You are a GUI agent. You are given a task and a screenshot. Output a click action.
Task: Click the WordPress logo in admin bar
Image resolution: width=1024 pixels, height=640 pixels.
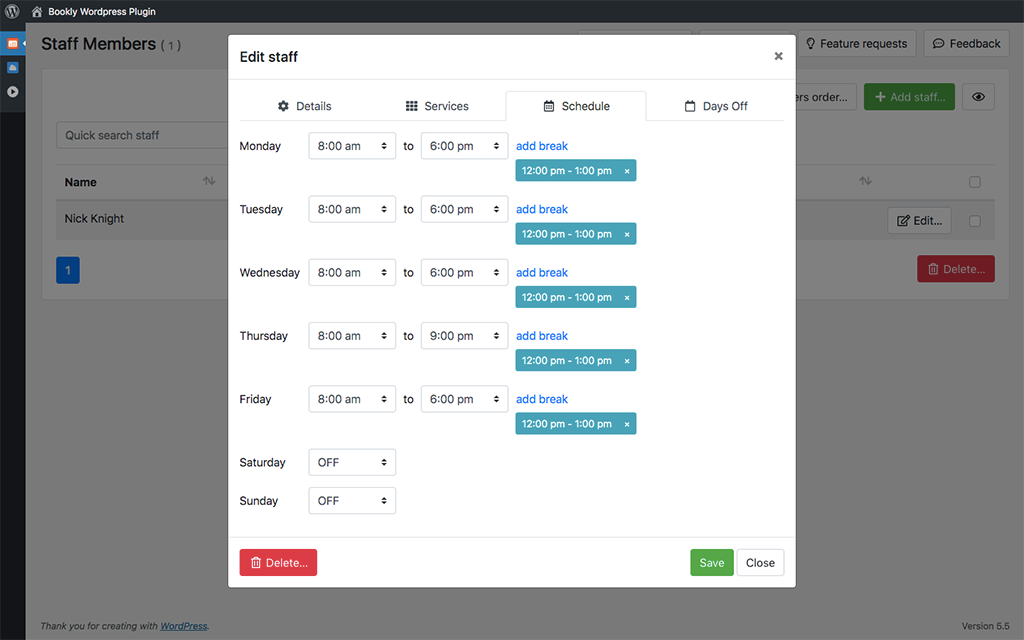(x=12, y=12)
